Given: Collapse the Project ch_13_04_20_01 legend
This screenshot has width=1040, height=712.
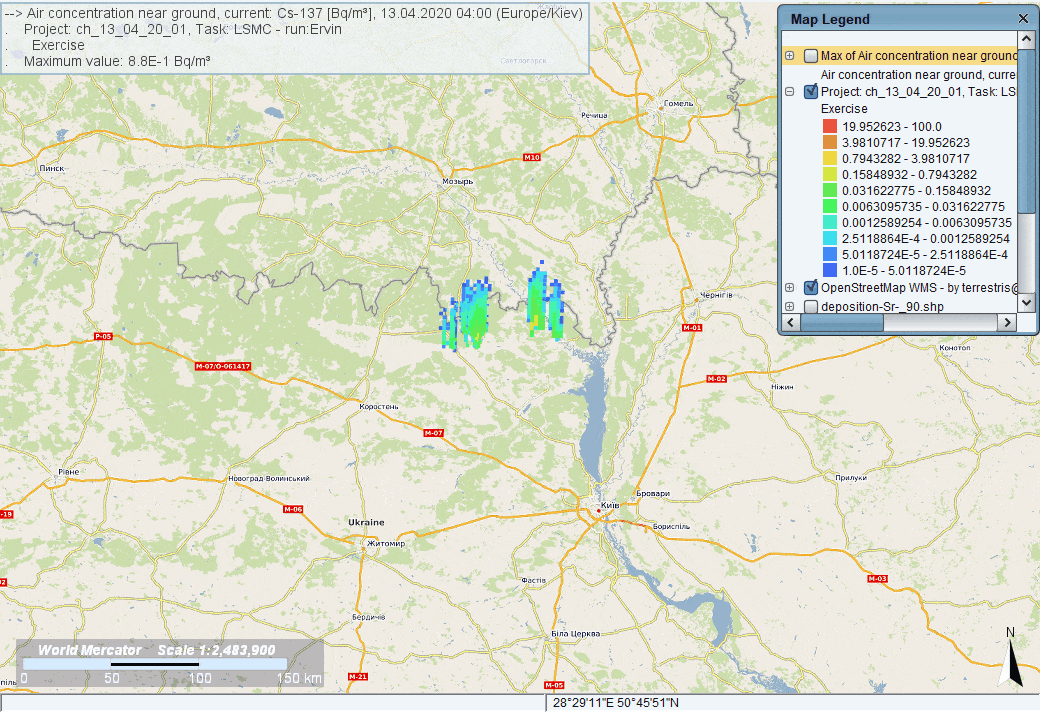Looking at the screenshot, I should pyautogui.click(x=790, y=91).
